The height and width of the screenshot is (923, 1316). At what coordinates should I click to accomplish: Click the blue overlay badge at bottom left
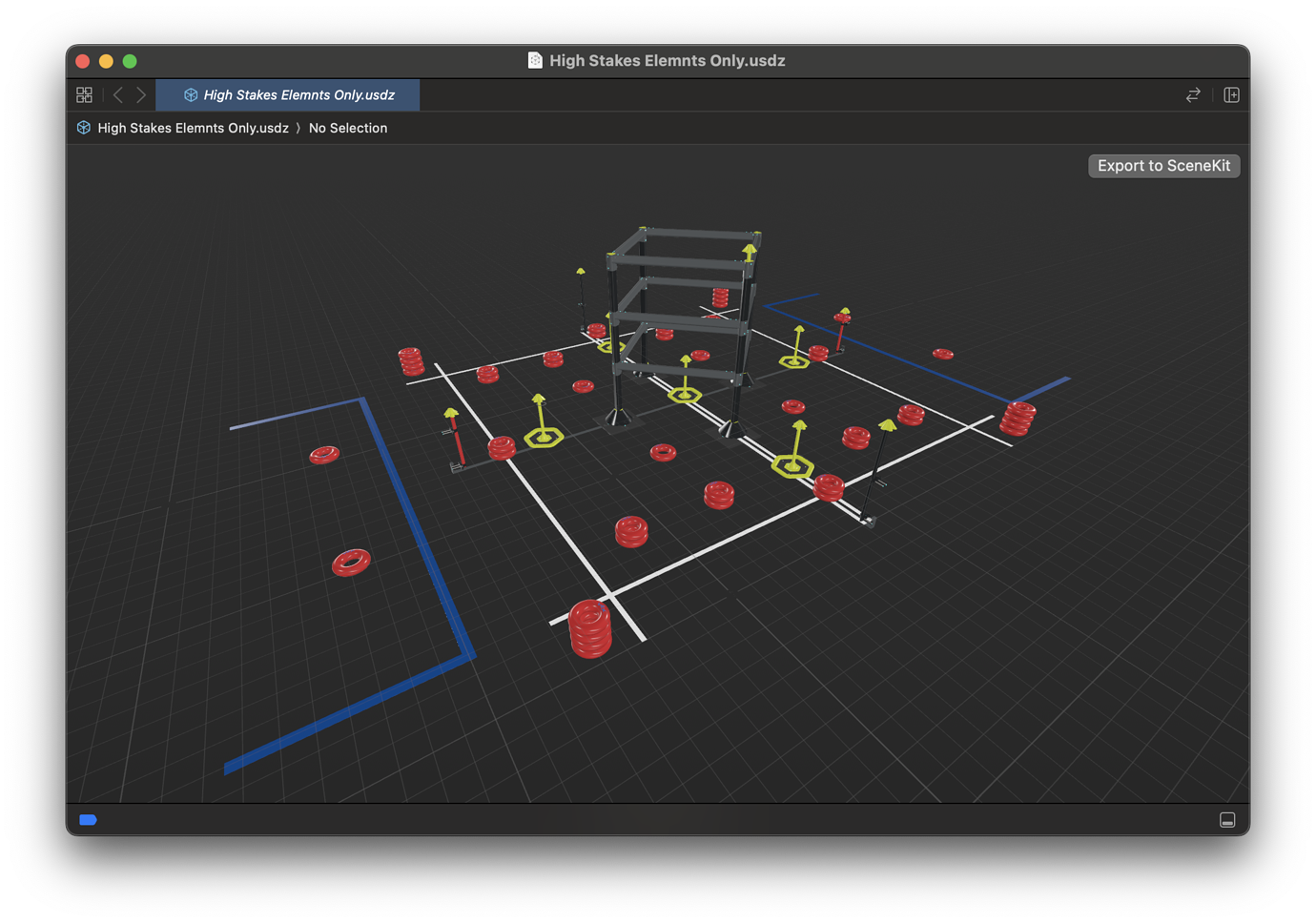click(88, 819)
